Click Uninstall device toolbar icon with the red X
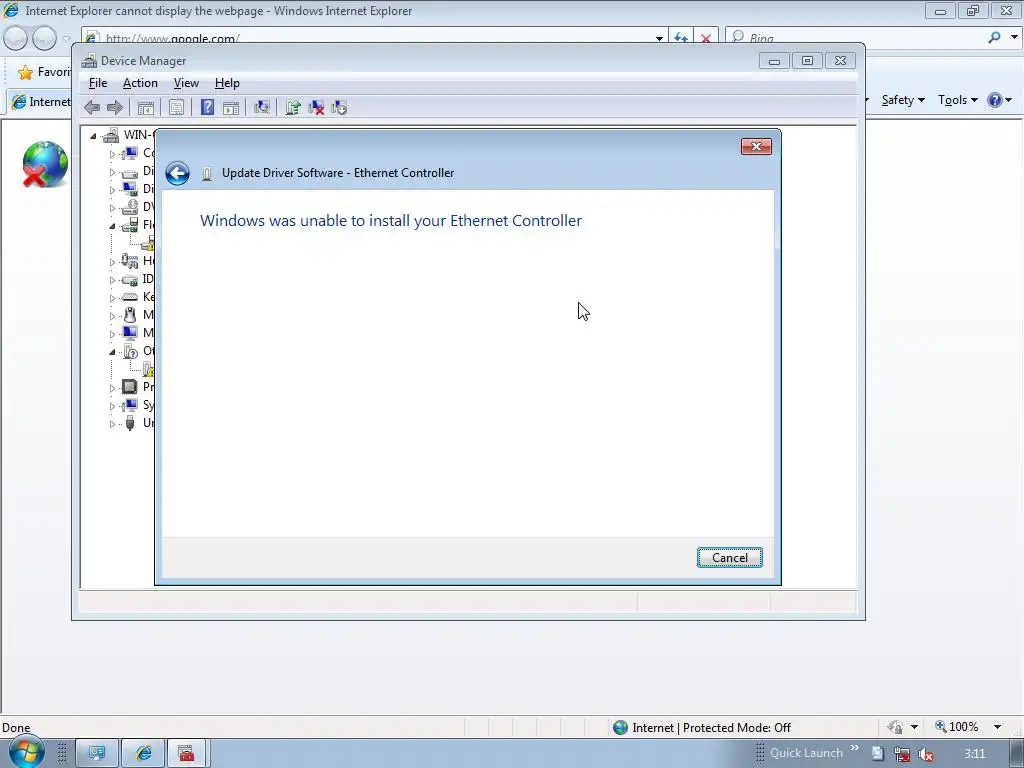 click(316, 108)
